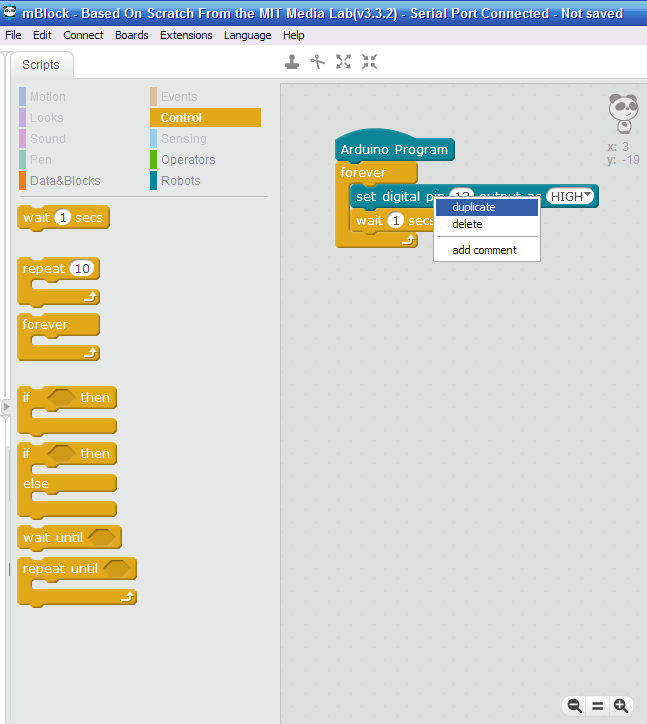Screen dimensions: 647x724
Task: Click the zoom out magnifier icon
Action: [574, 706]
